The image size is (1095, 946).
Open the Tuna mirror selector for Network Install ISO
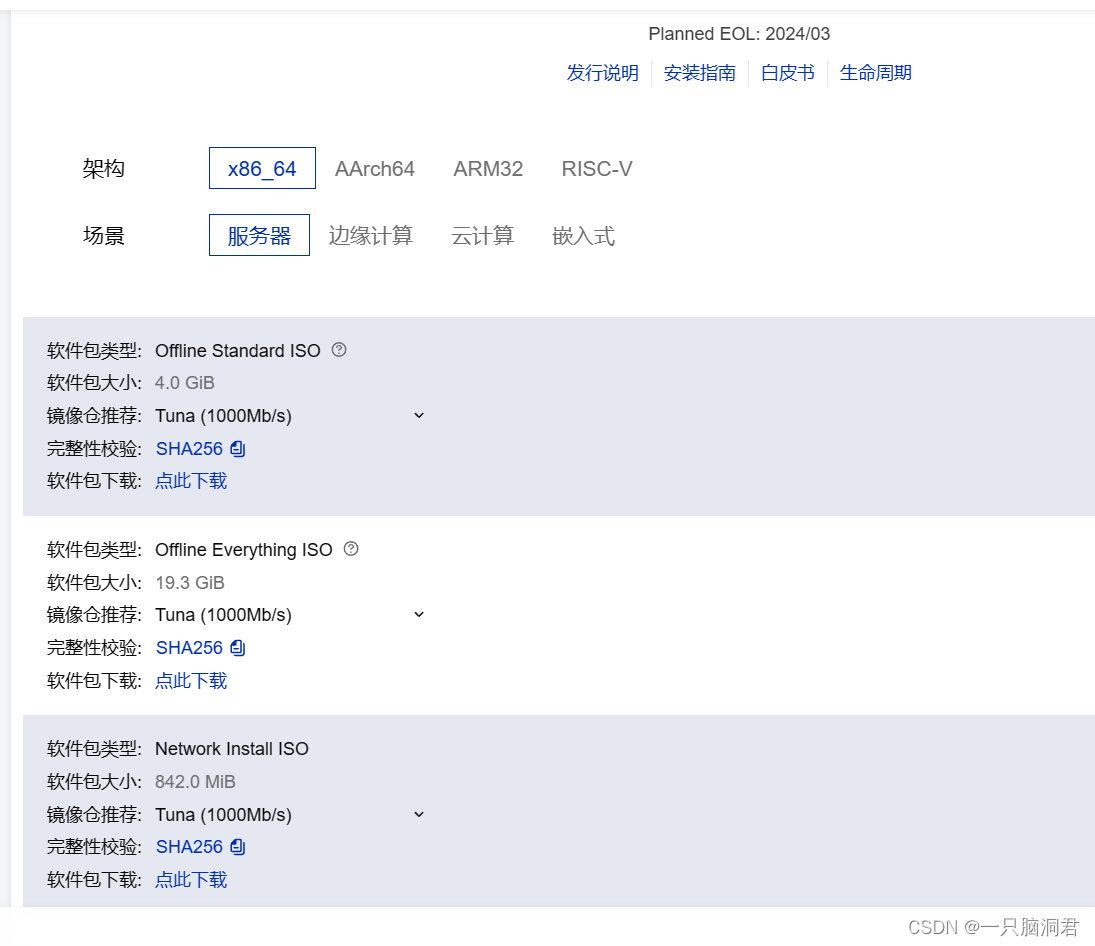[x=418, y=814]
